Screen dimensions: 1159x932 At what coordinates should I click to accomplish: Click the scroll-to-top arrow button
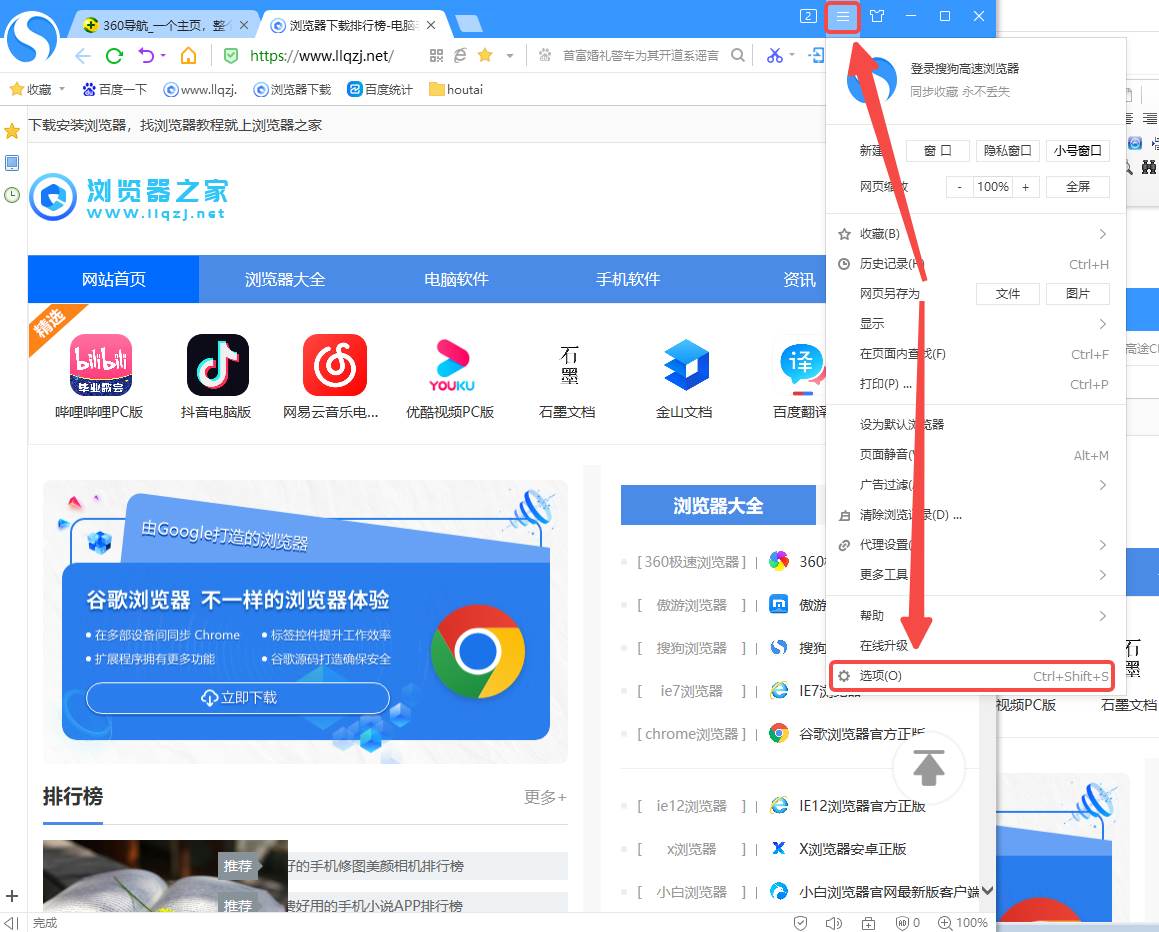point(928,767)
